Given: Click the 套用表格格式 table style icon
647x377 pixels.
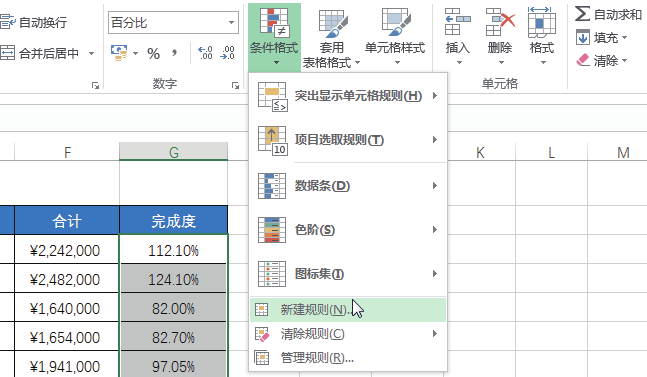Looking at the screenshot, I should [x=333, y=23].
